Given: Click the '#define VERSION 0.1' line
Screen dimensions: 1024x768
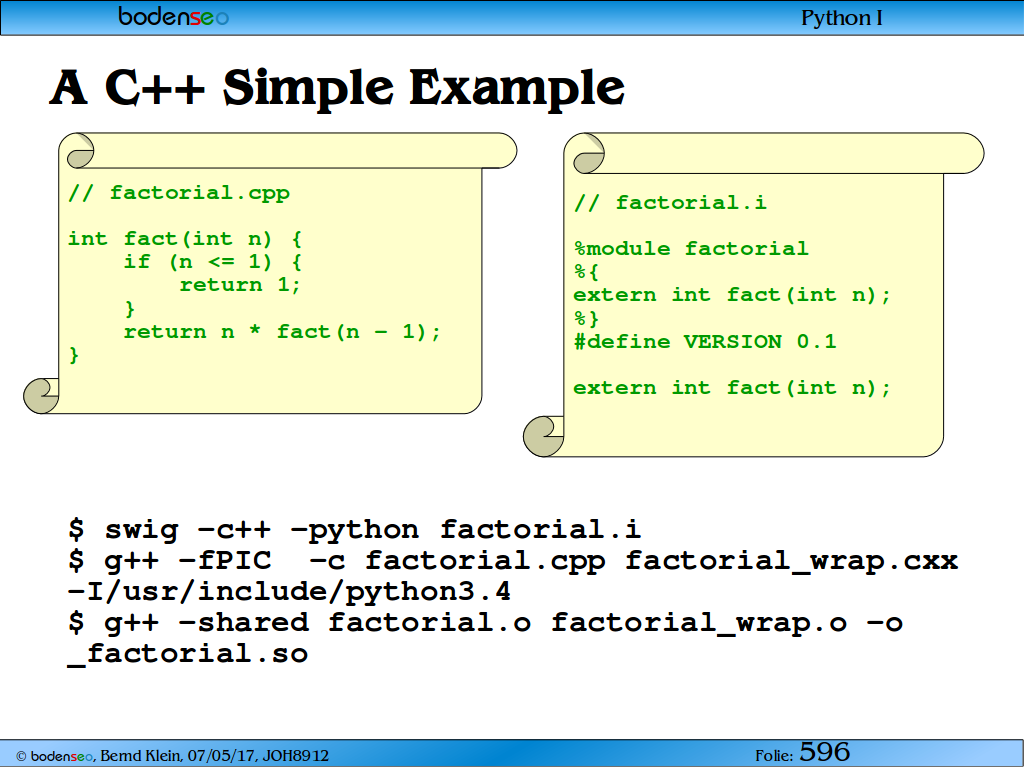Looking at the screenshot, I should 705,342.
